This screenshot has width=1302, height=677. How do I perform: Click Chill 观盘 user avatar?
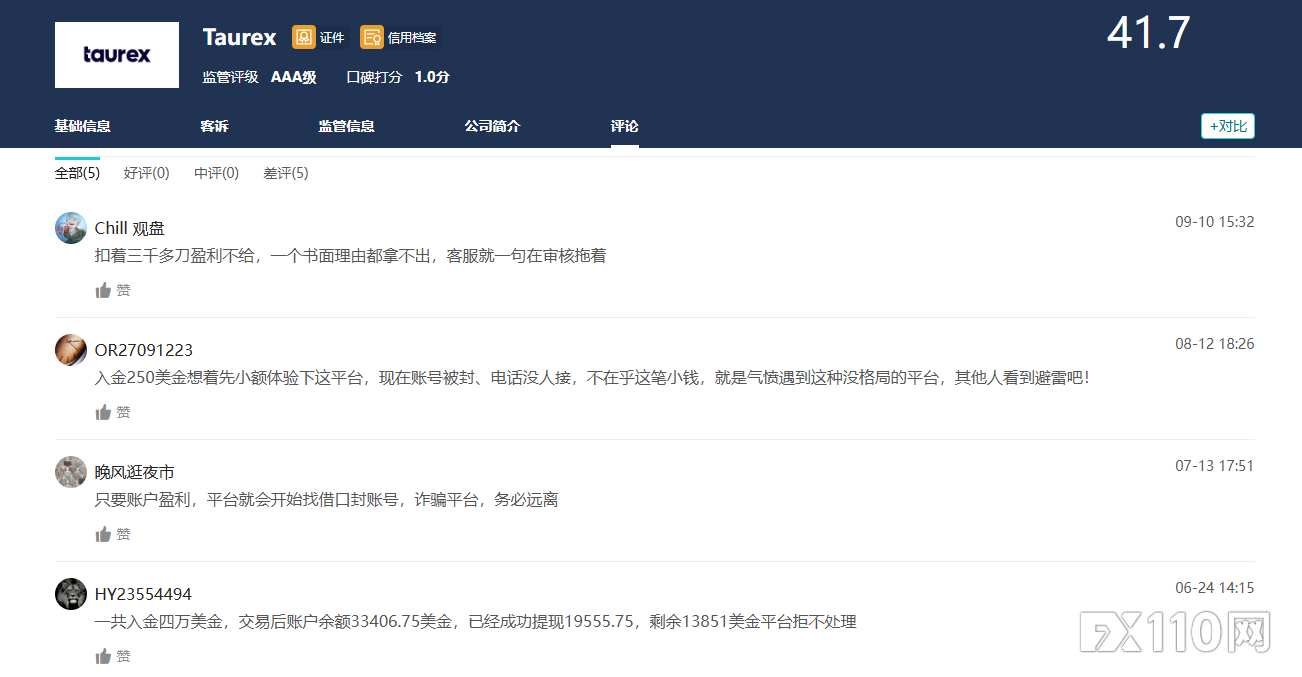(x=71, y=228)
